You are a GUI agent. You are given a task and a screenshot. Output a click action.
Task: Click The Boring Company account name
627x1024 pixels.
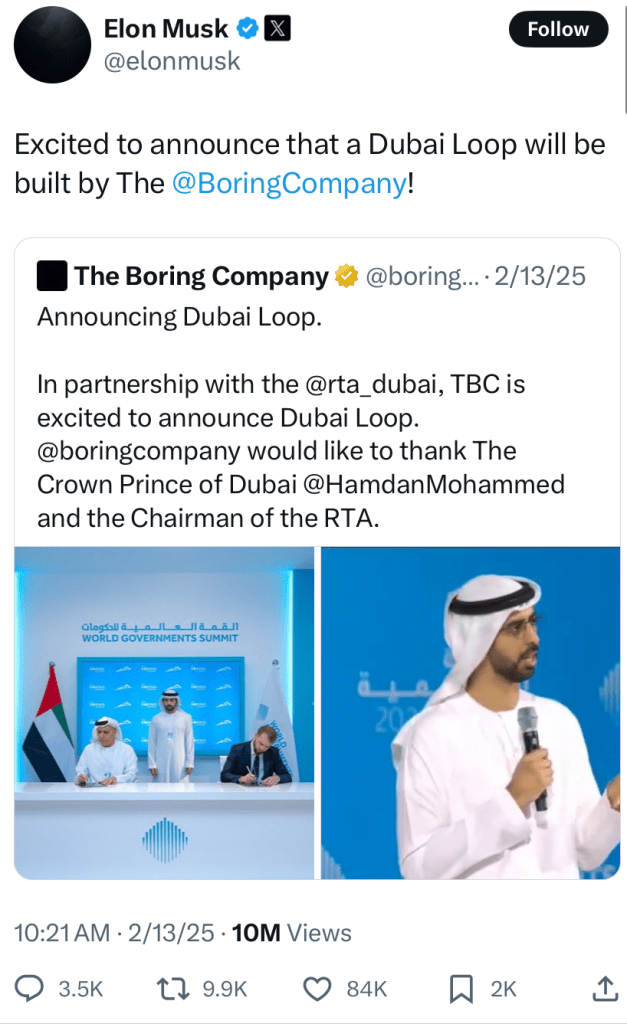point(201,277)
